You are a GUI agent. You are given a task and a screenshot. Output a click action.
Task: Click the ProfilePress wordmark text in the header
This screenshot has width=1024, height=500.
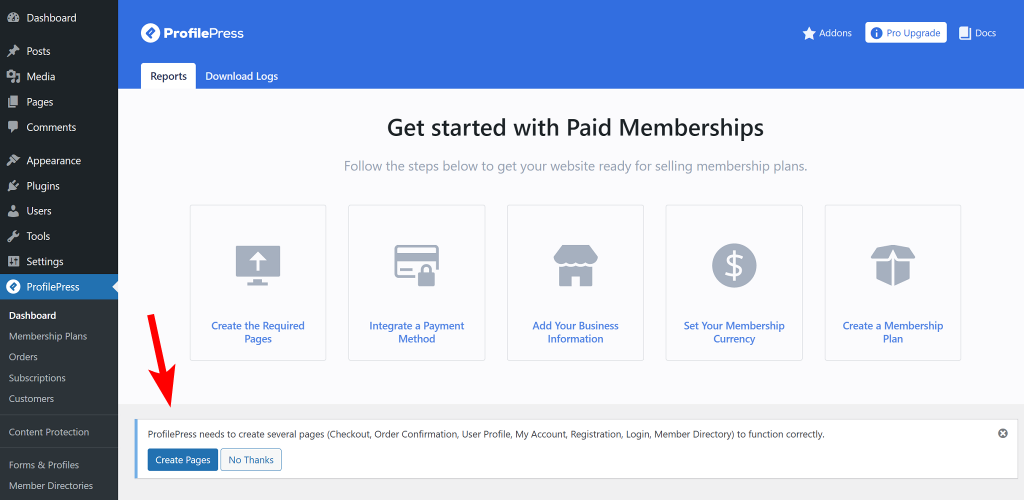click(204, 33)
